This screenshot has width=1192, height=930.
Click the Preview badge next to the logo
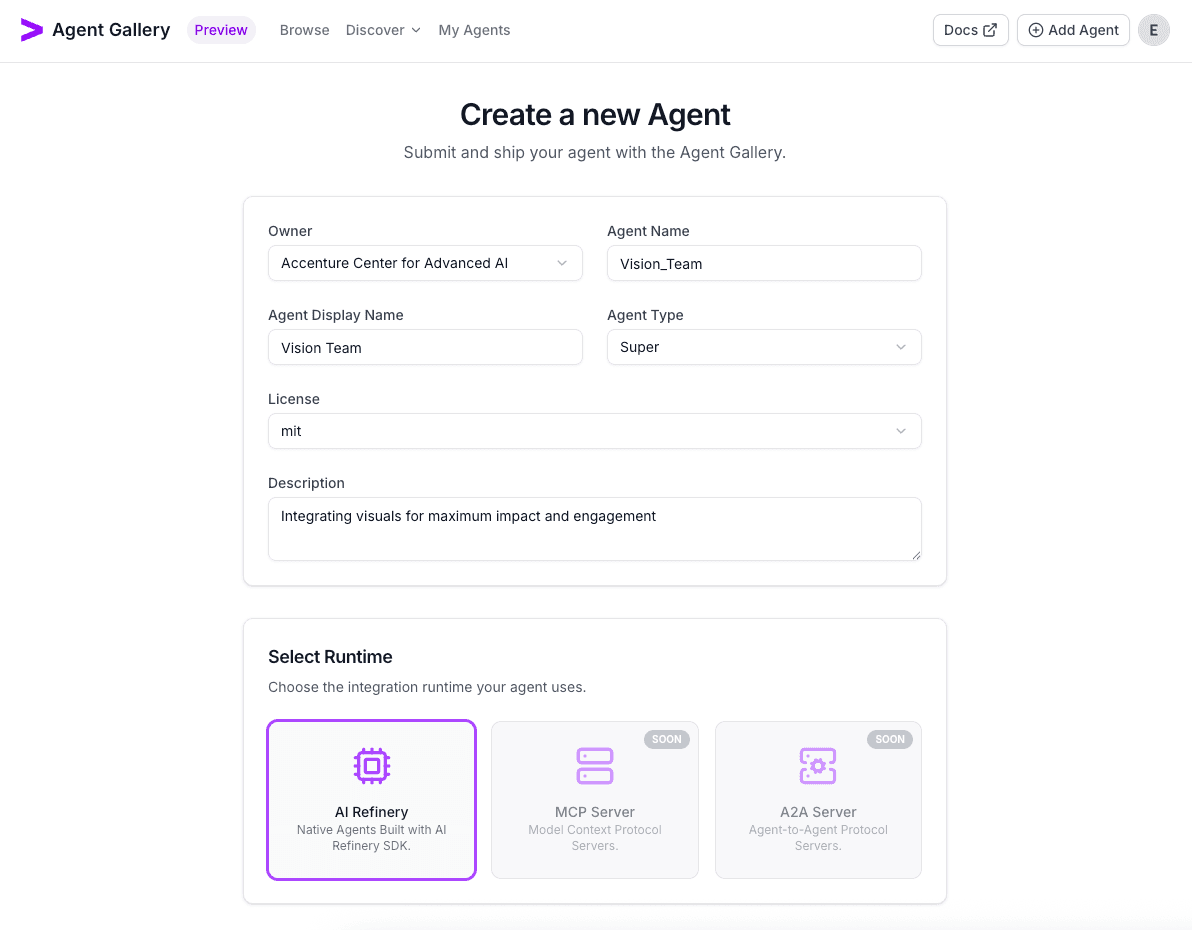click(221, 30)
